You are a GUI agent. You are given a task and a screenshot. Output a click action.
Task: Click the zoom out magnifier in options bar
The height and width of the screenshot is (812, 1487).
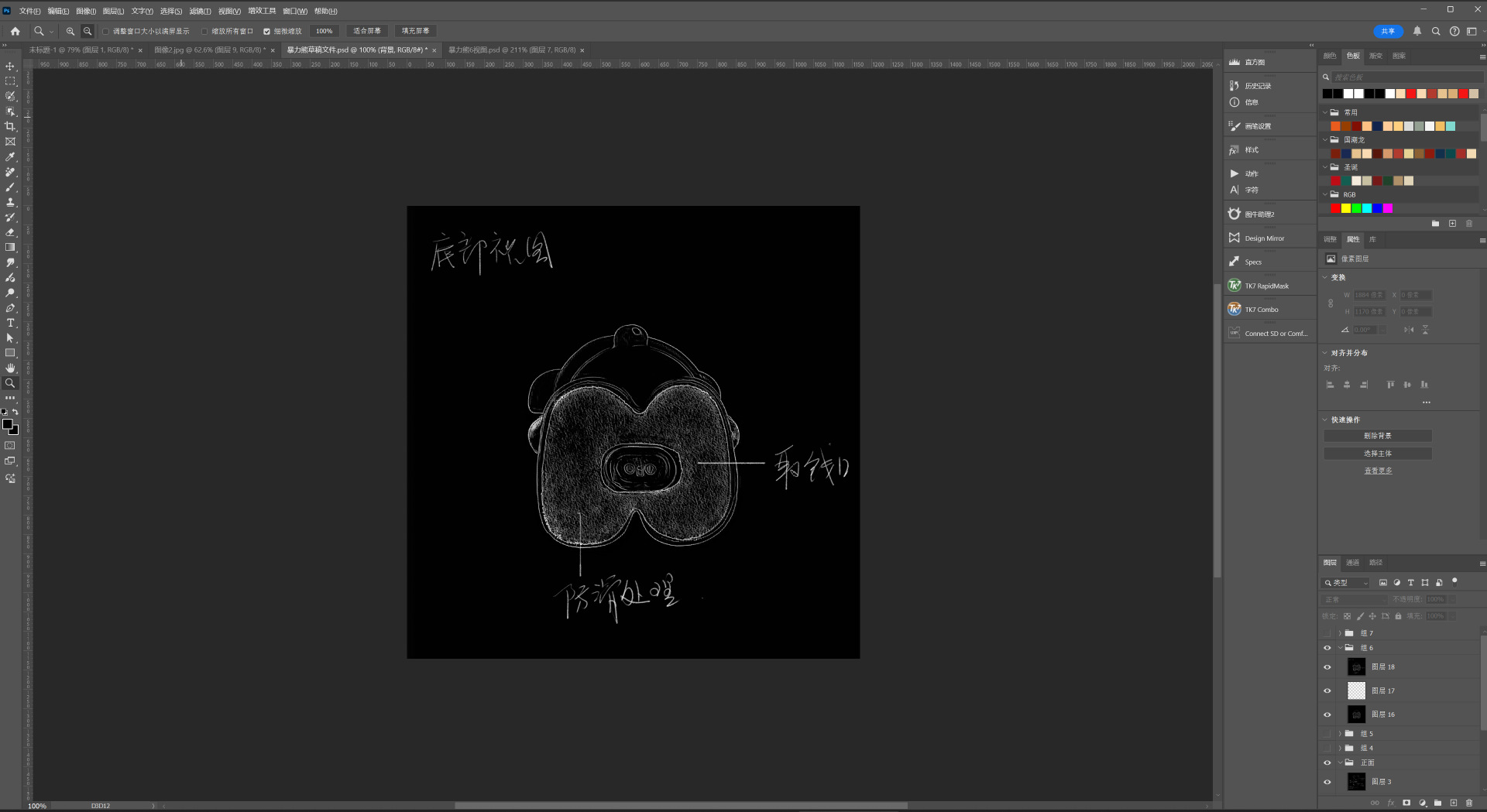coord(88,31)
